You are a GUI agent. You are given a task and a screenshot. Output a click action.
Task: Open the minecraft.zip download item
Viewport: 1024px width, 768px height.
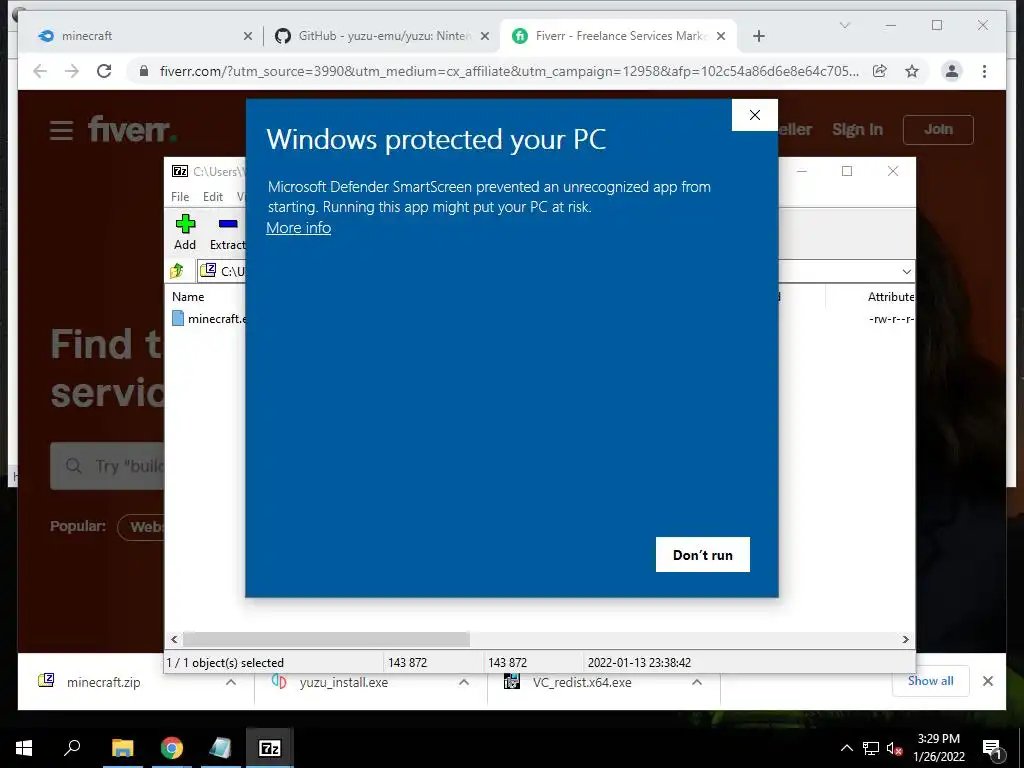coord(103,682)
